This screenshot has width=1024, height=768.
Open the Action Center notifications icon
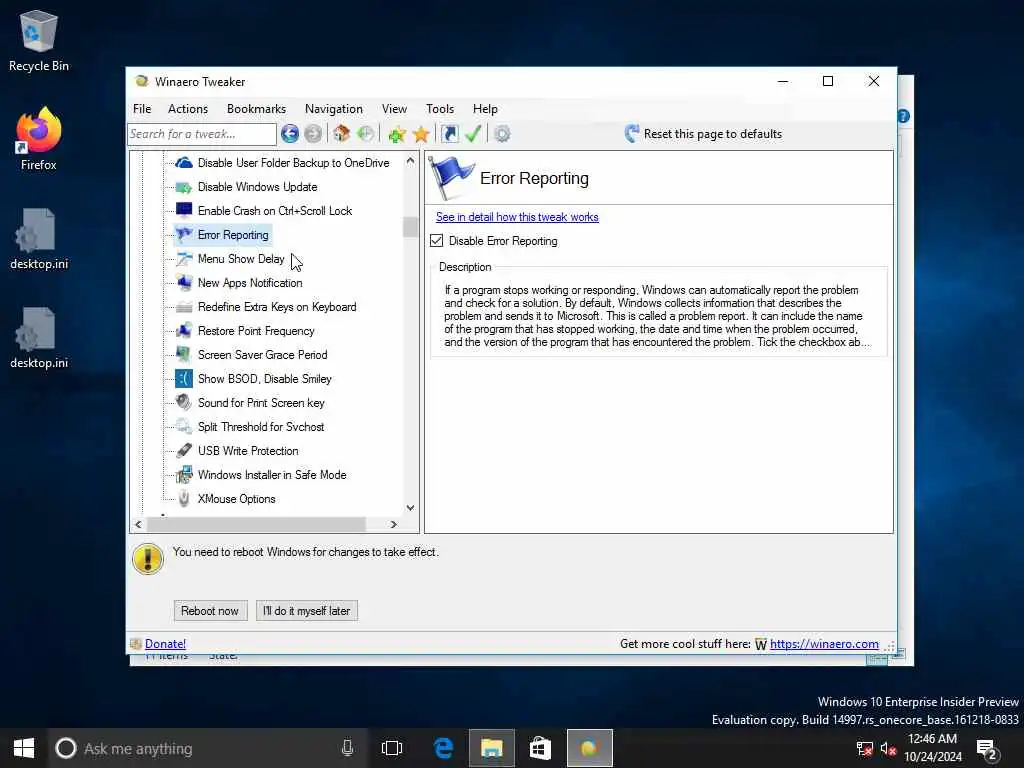(988, 749)
